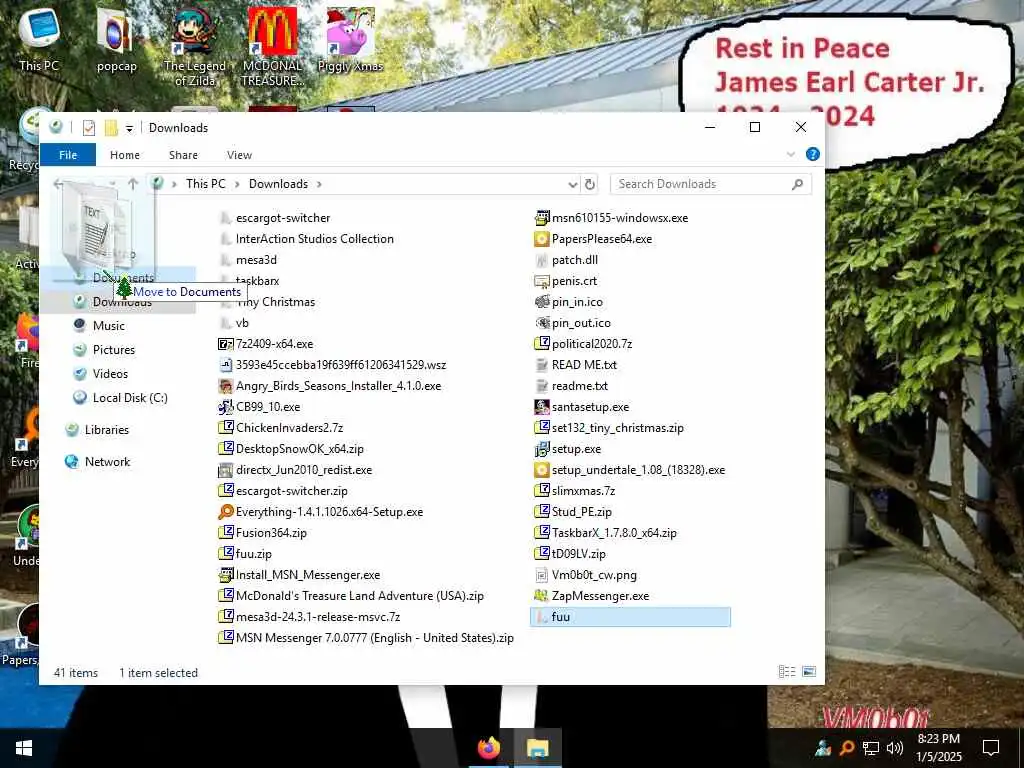This screenshot has height=768, width=1024.
Task: Switch to large icons view button
Action: 808,671
